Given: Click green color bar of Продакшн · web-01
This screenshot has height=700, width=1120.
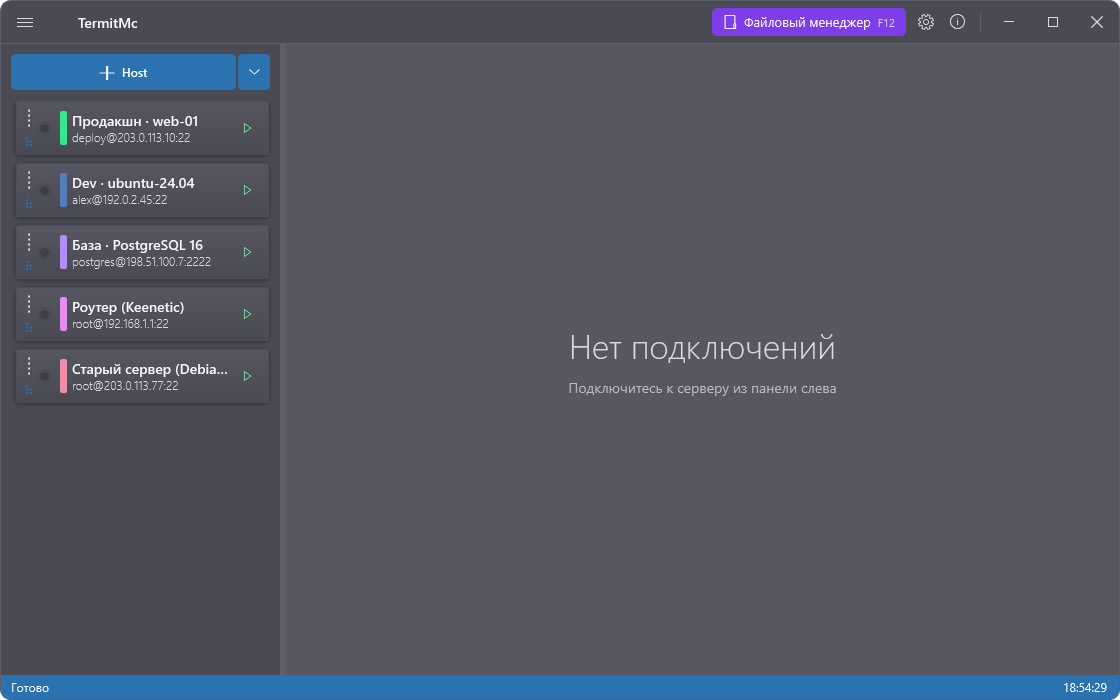Looking at the screenshot, I should point(64,128).
